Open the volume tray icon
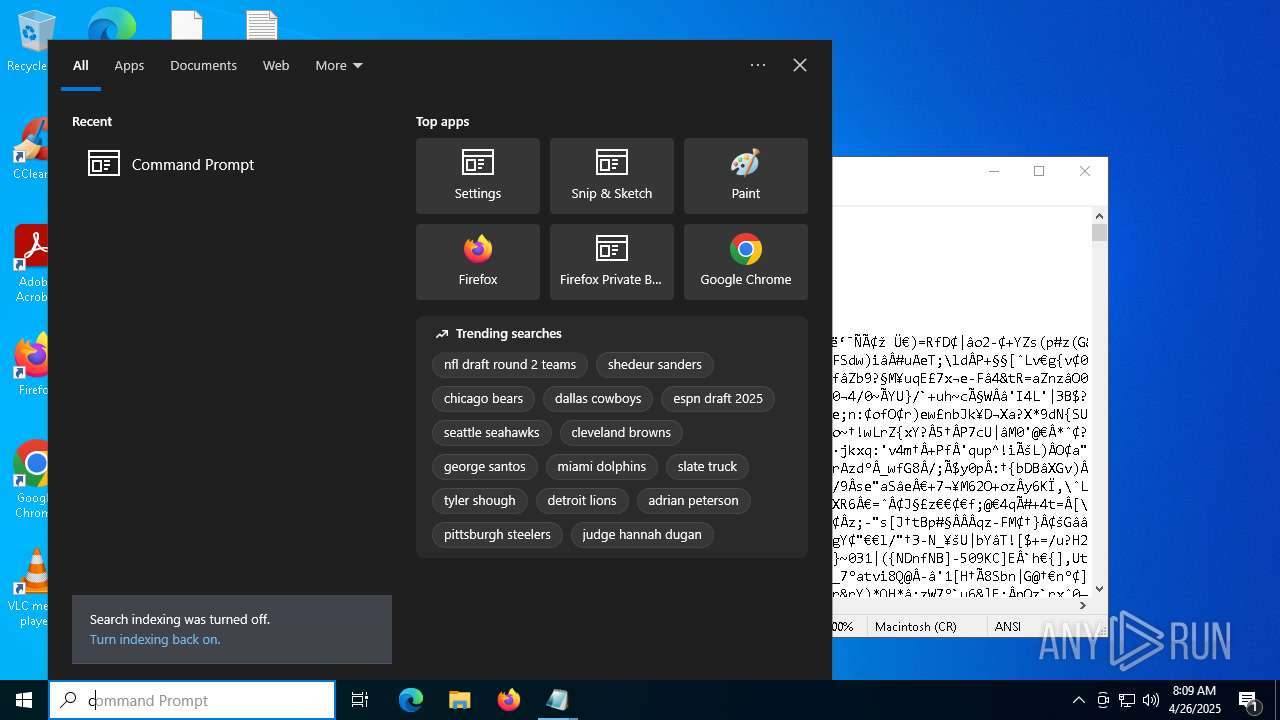The image size is (1280, 720). (x=1151, y=700)
